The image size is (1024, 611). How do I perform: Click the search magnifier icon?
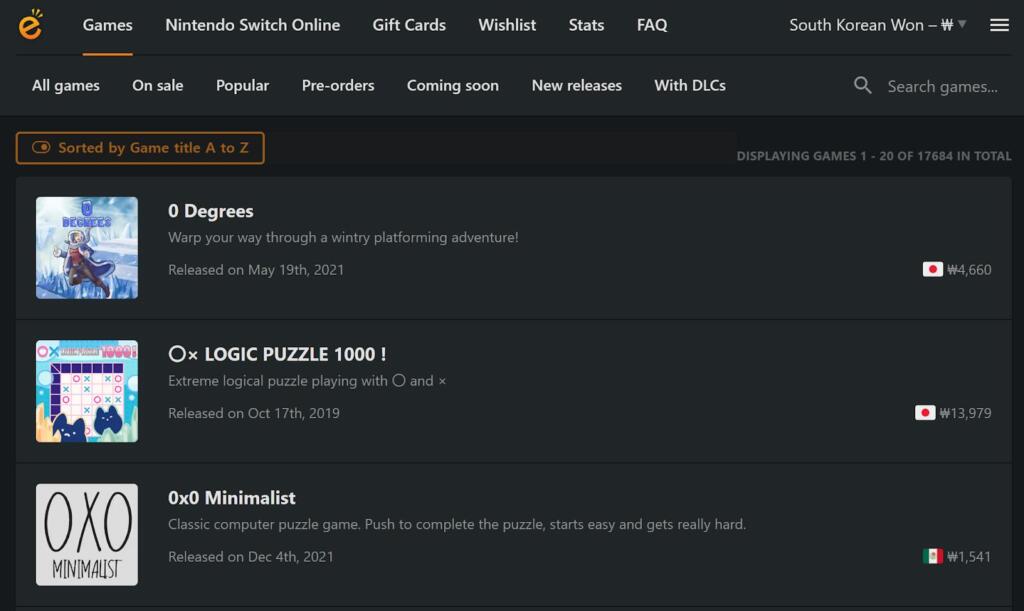click(863, 86)
